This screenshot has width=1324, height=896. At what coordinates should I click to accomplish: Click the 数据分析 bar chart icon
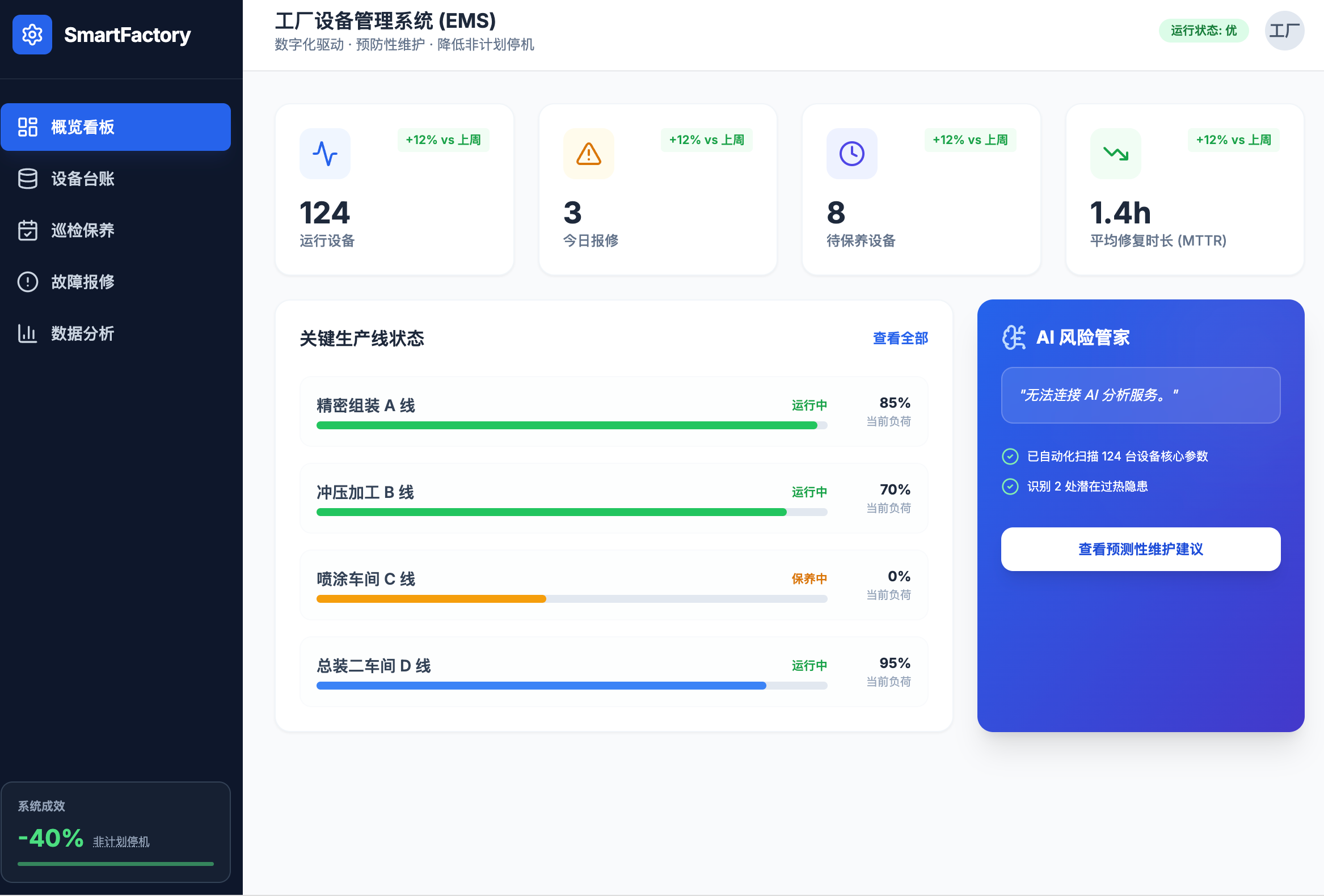tap(27, 333)
